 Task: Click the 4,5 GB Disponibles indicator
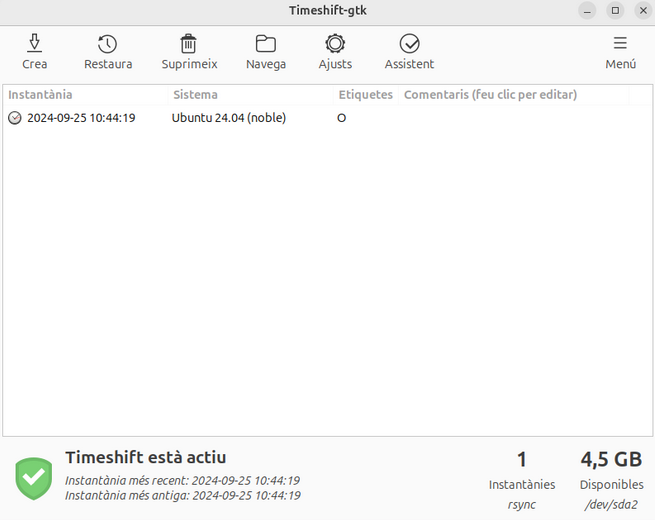[x=611, y=460]
